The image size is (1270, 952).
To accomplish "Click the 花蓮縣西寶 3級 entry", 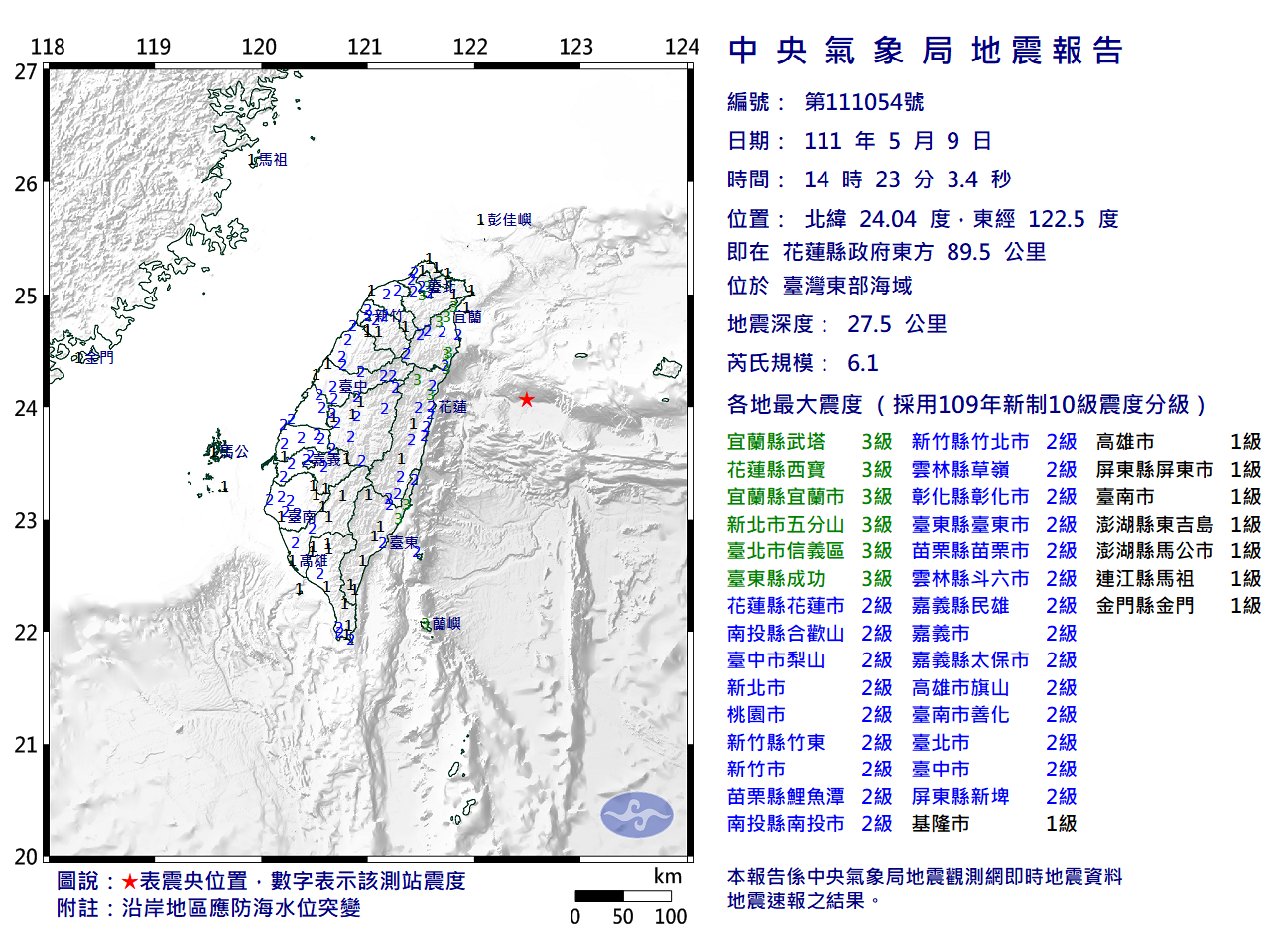I will (810, 469).
